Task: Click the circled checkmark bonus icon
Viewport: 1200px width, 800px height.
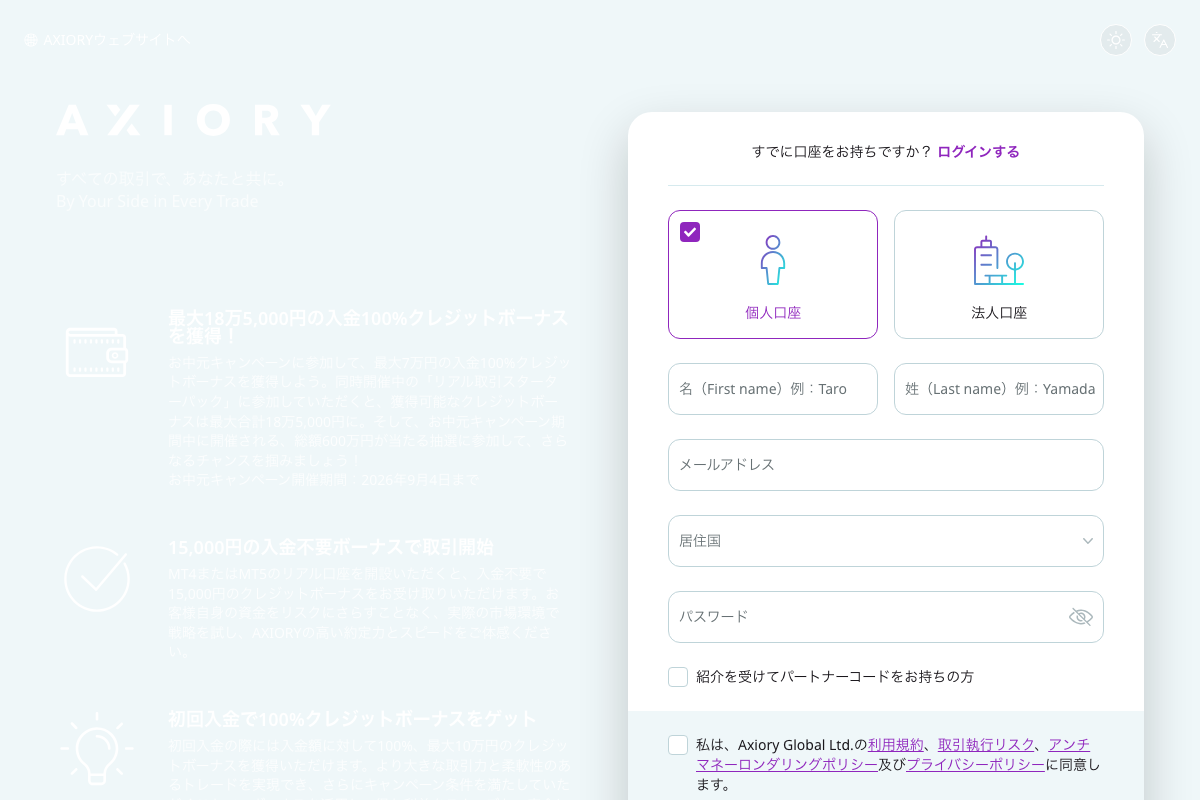Action: (x=97, y=579)
